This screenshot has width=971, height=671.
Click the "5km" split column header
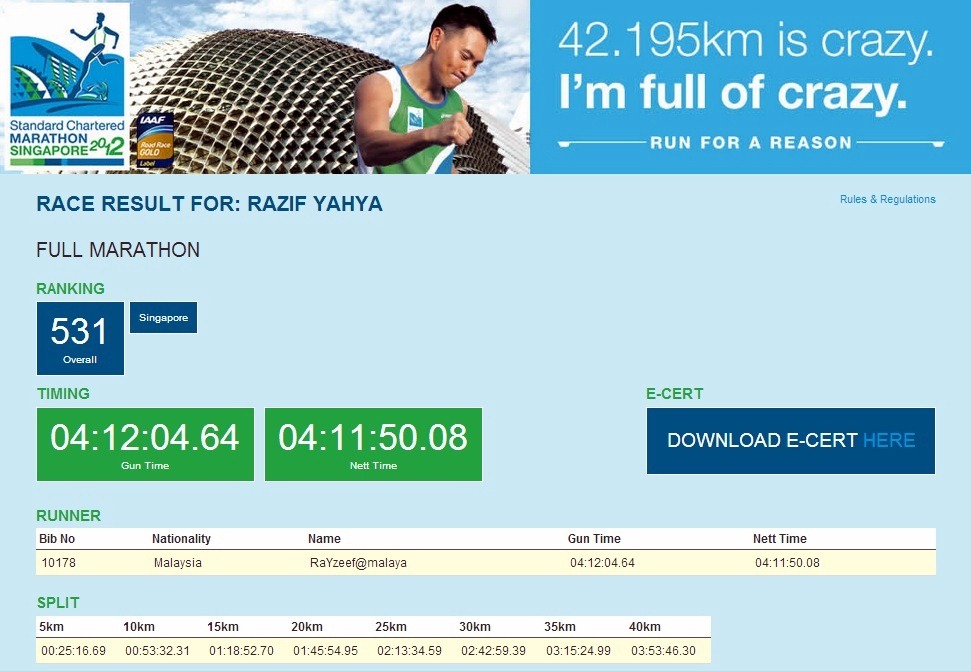pos(51,626)
